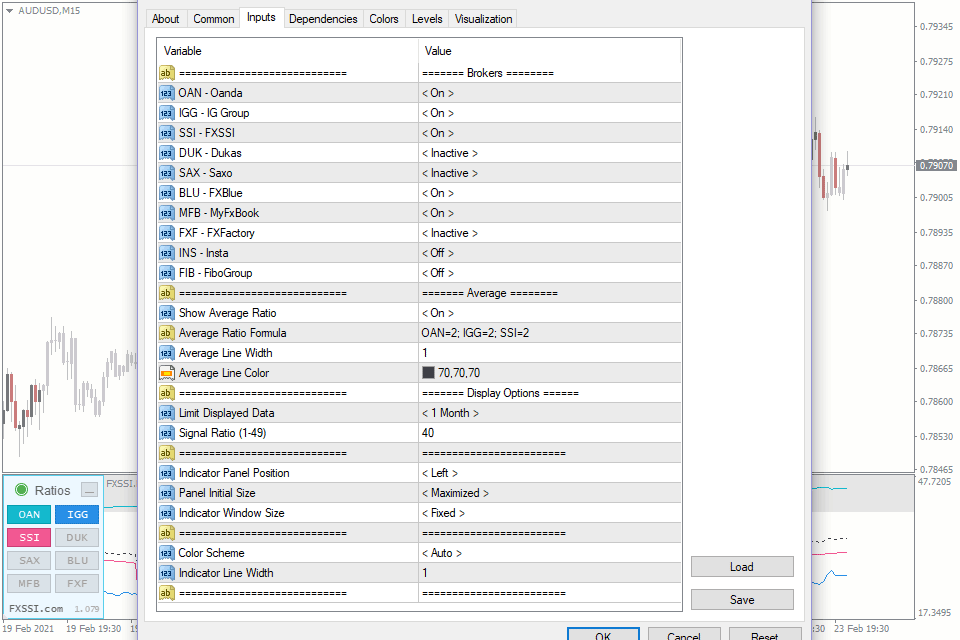This screenshot has height=640, width=960.
Task: Click the integer icon beside DUK - Dukas
Action: (167, 153)
